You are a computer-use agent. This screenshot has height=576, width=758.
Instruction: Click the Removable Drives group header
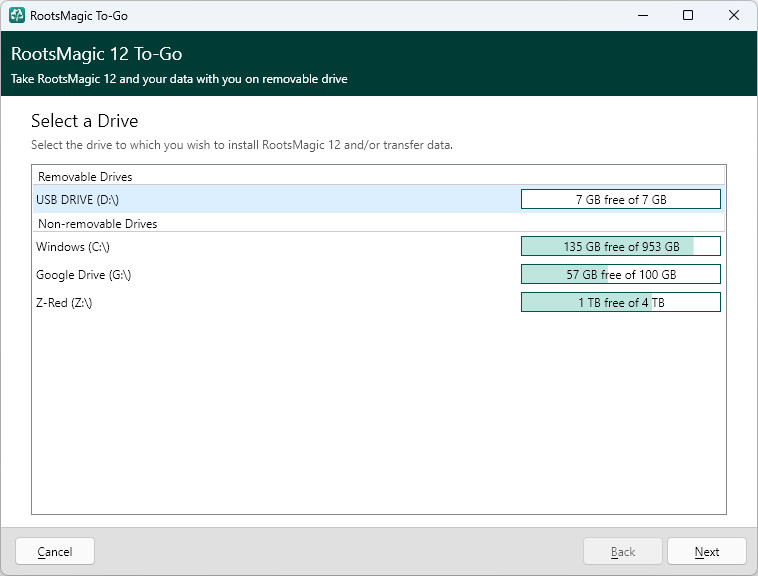379,176
